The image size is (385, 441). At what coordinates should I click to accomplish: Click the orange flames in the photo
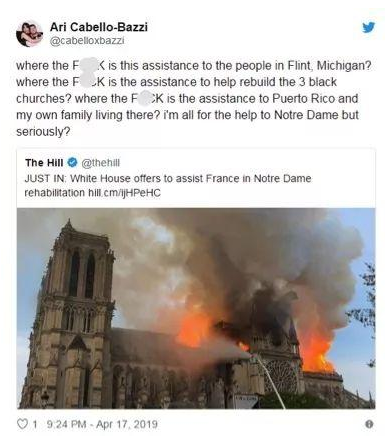(x=195, y=328)
